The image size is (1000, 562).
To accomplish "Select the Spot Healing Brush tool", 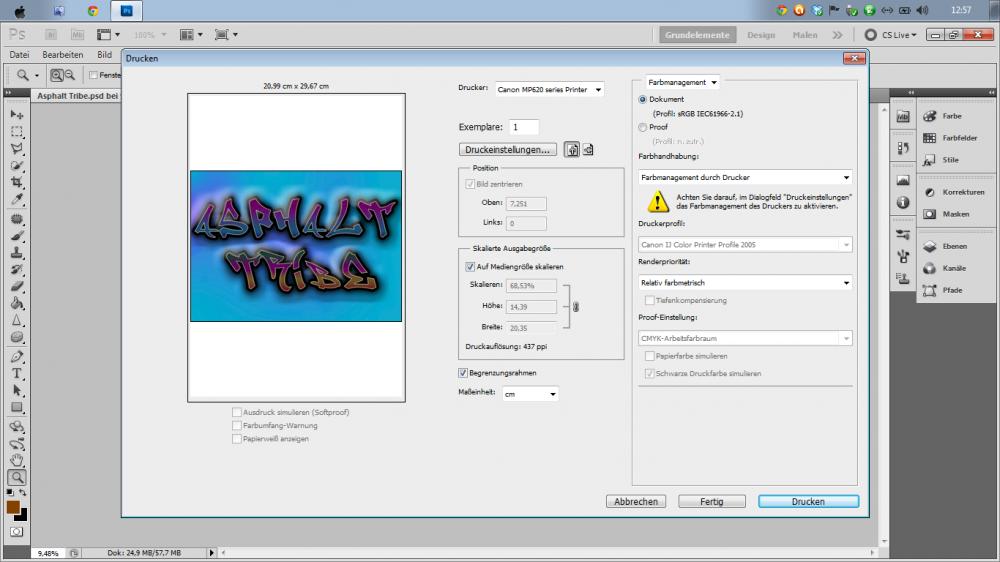I will 17,219.
